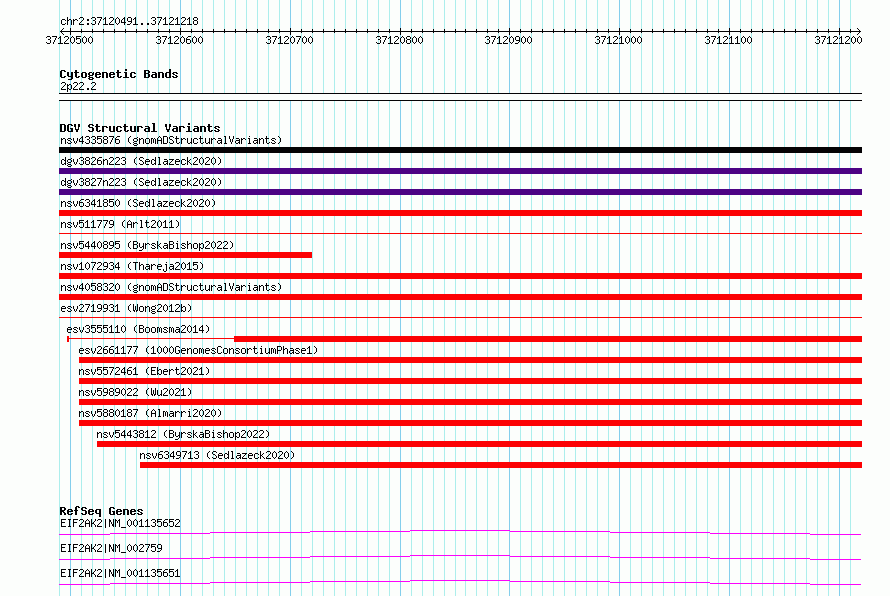Open the nsv1072934 (Thareja2015) label
Screen dimensions: 890x596
132,266
